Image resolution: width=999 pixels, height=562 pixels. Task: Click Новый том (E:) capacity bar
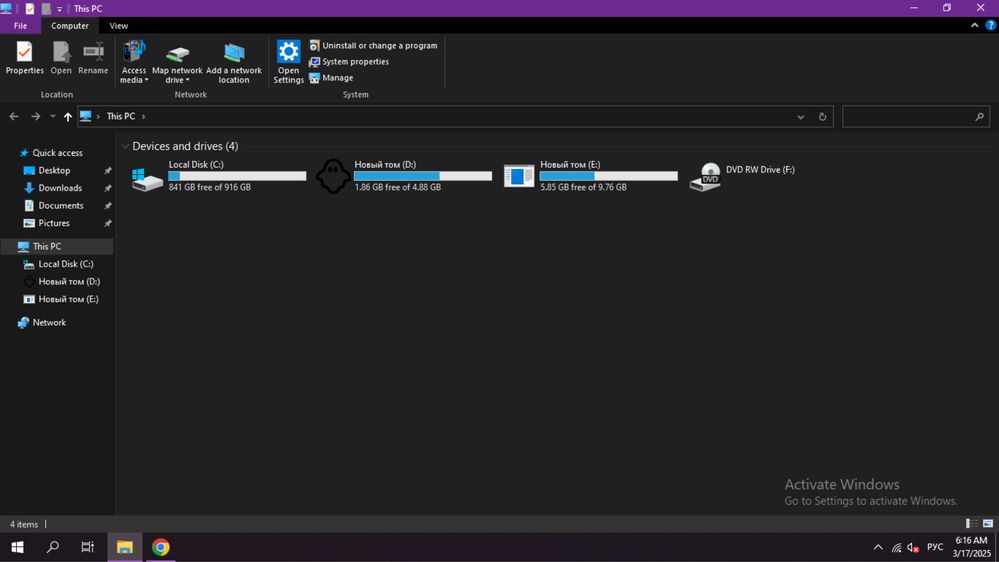pos(608,176)
